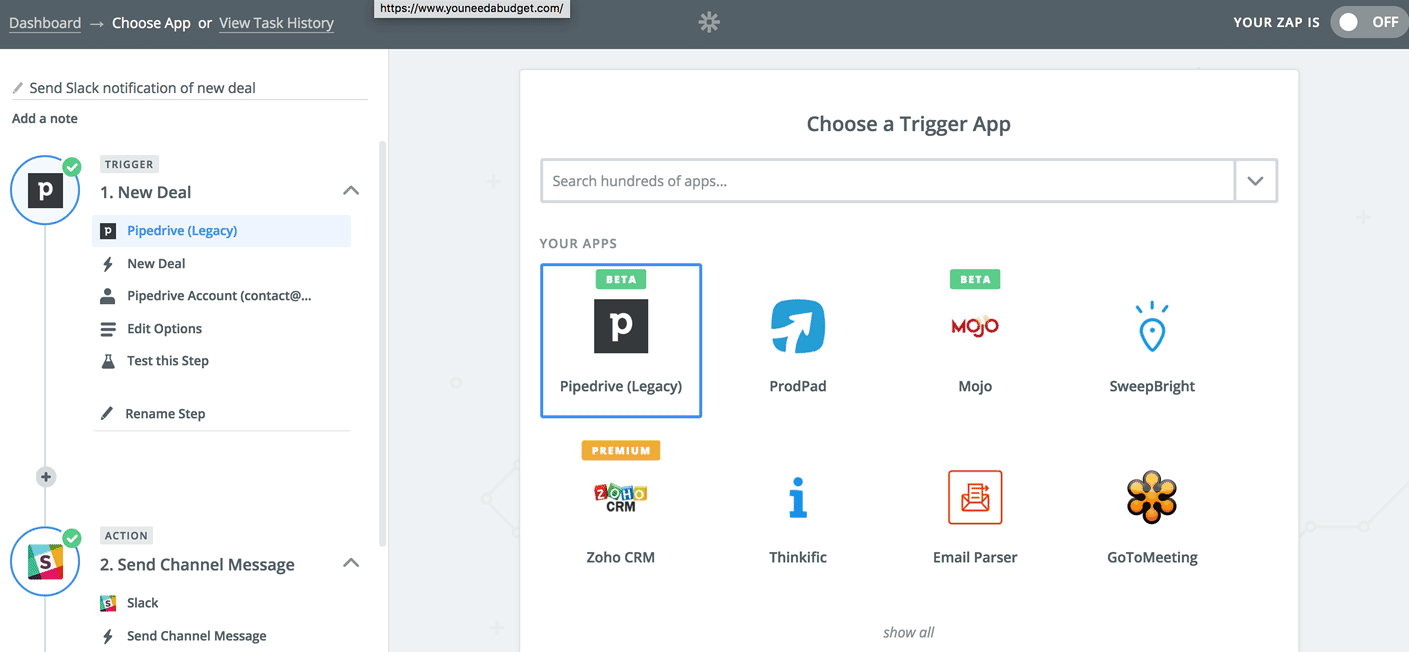1409x652 pixels.
Task: Click the TRIGGER label badge
Action: pyautogui.click(x=129, y=164)
